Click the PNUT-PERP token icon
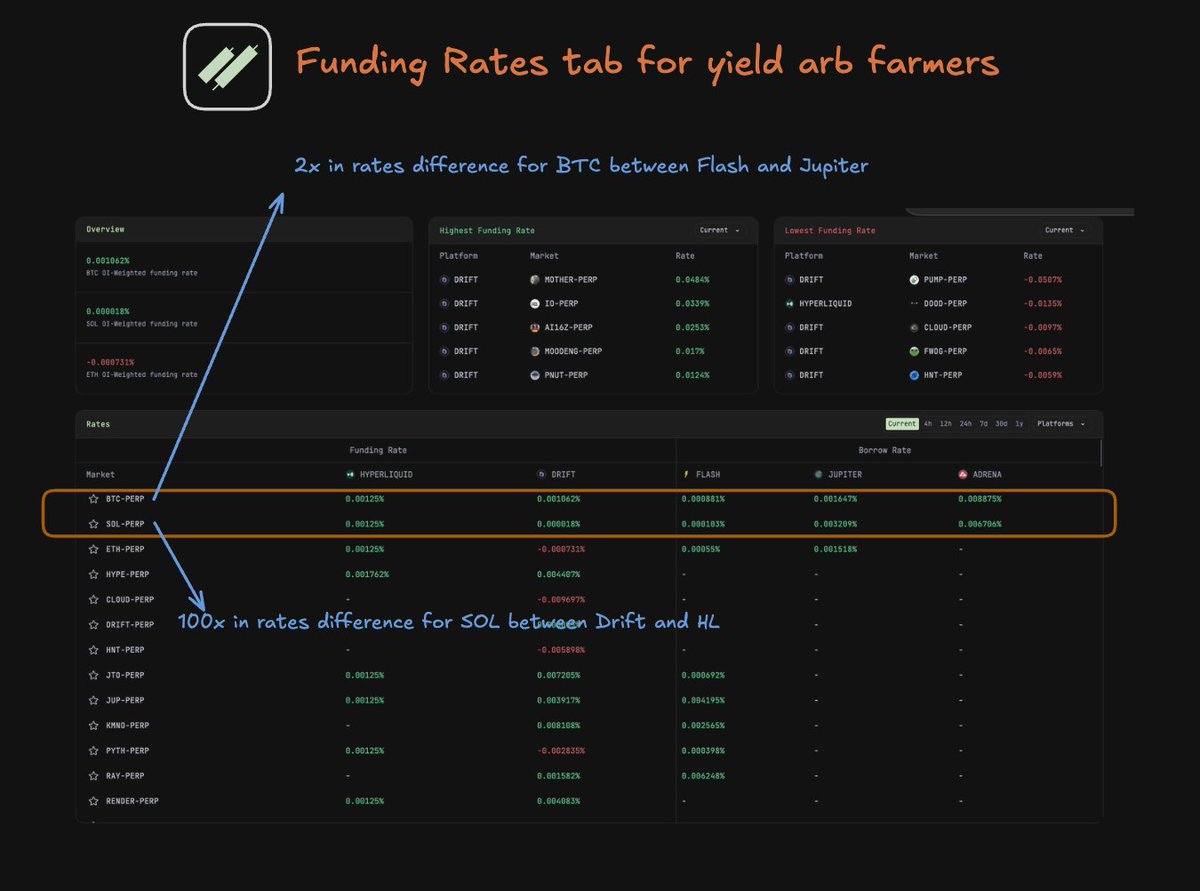1200x891 pixels. pos(536,375)
